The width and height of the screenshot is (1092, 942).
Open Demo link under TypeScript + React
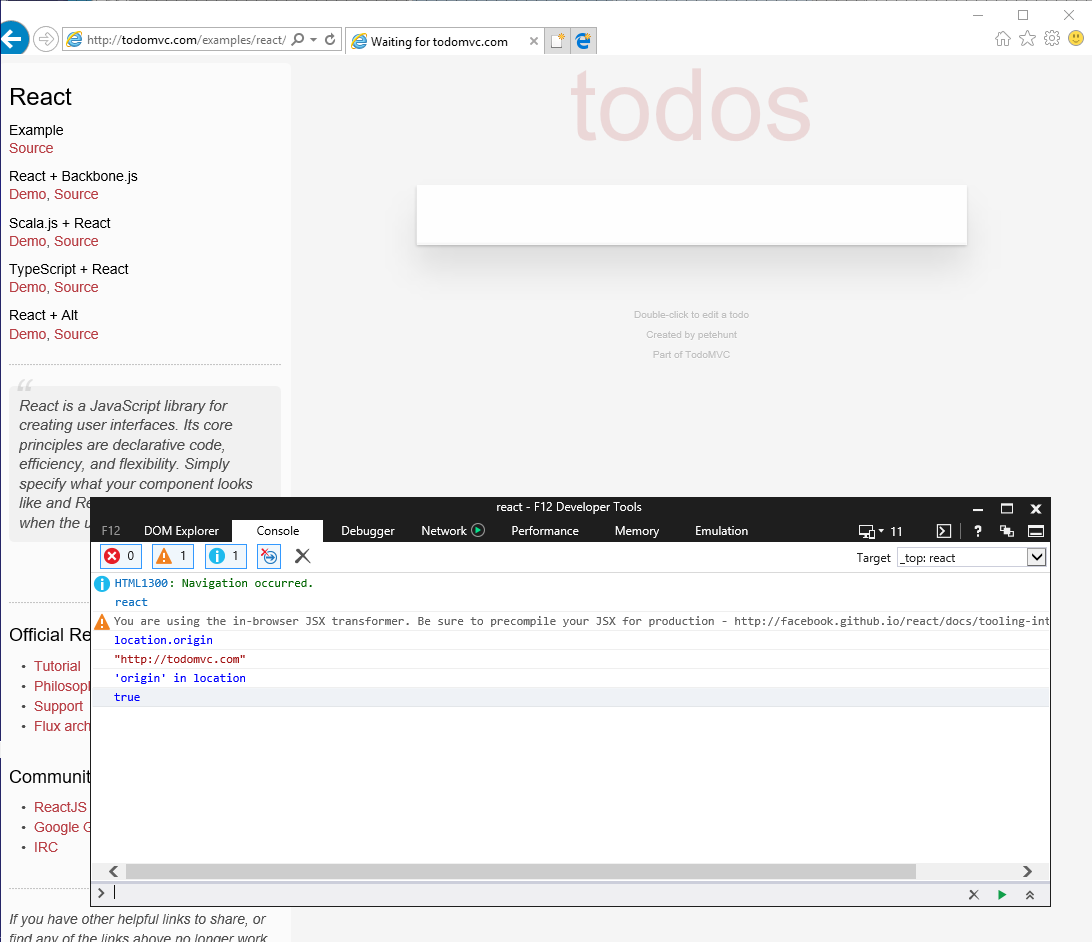[28, 287]
